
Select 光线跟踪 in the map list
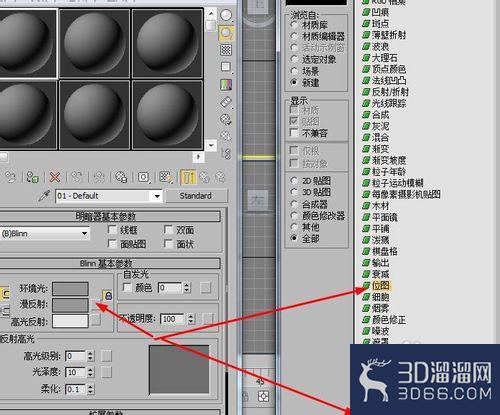[389, 103]
